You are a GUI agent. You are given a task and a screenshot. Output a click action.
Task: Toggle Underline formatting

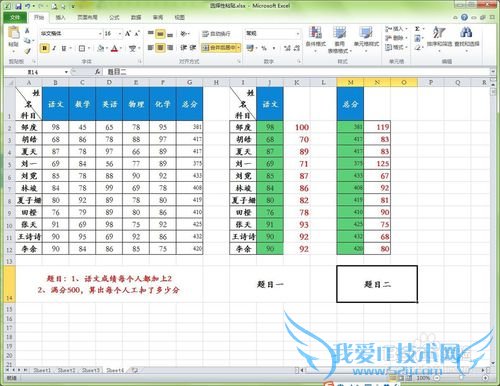tap(63, 49)
